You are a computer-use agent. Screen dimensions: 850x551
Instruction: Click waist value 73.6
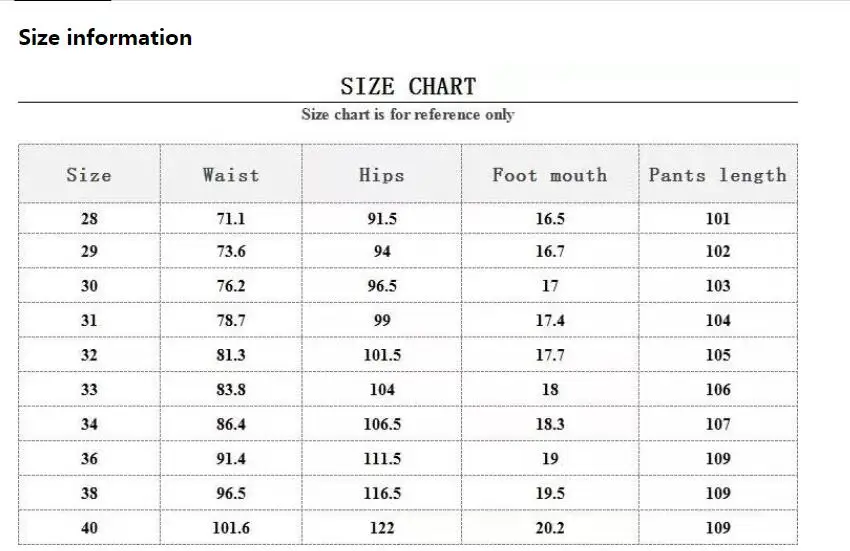(x=231, y=251)
